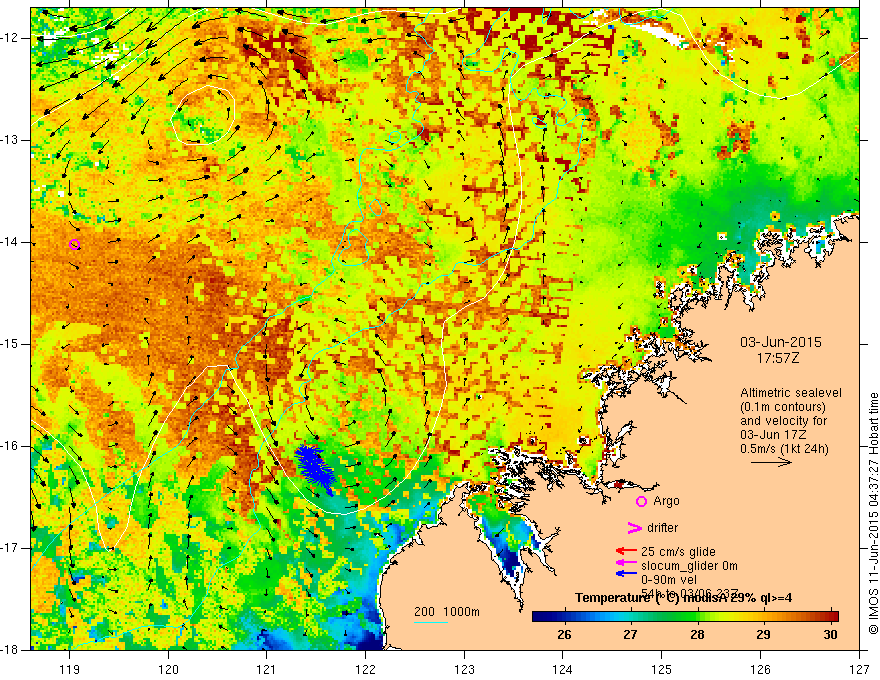Click the date text 03-Jun-2015
The width and height of the screenshot is (880, 680).
pos(781,342)
